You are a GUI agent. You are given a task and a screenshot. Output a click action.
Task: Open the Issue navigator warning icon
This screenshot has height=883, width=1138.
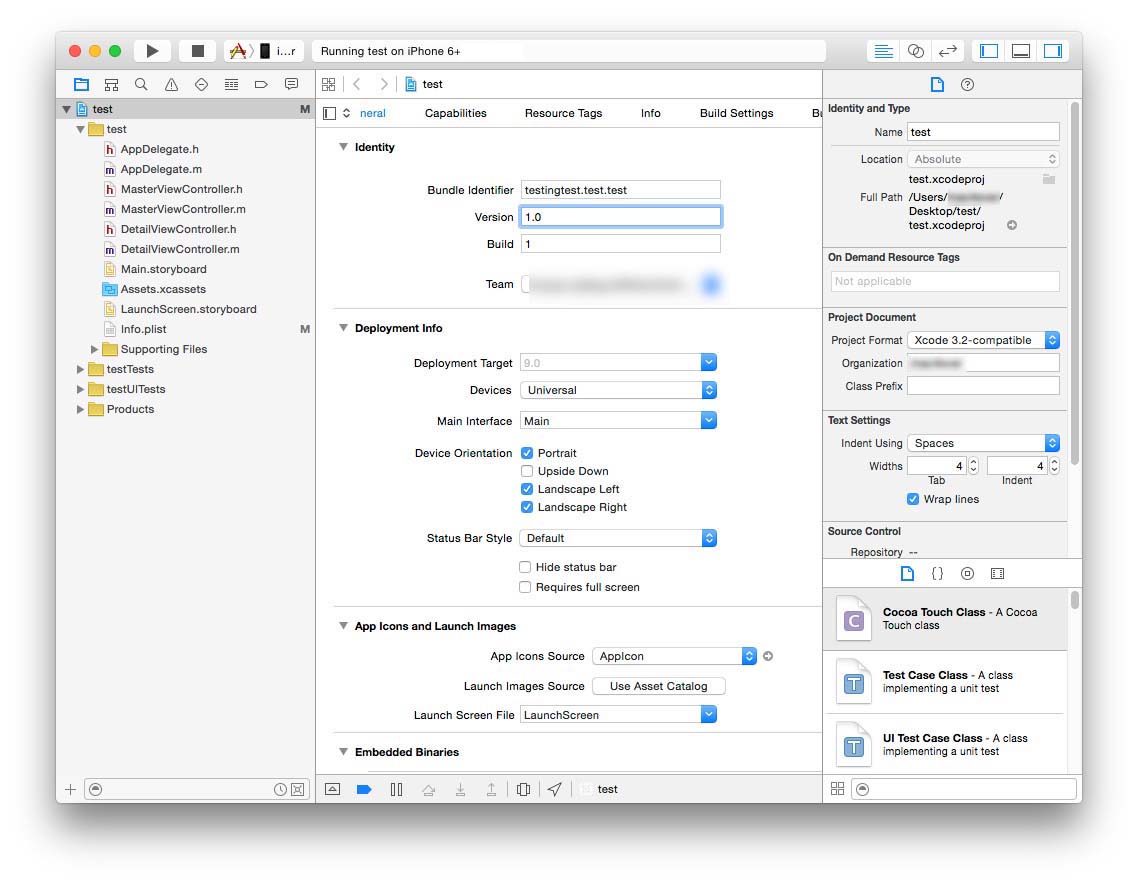(x=171, y=84)
